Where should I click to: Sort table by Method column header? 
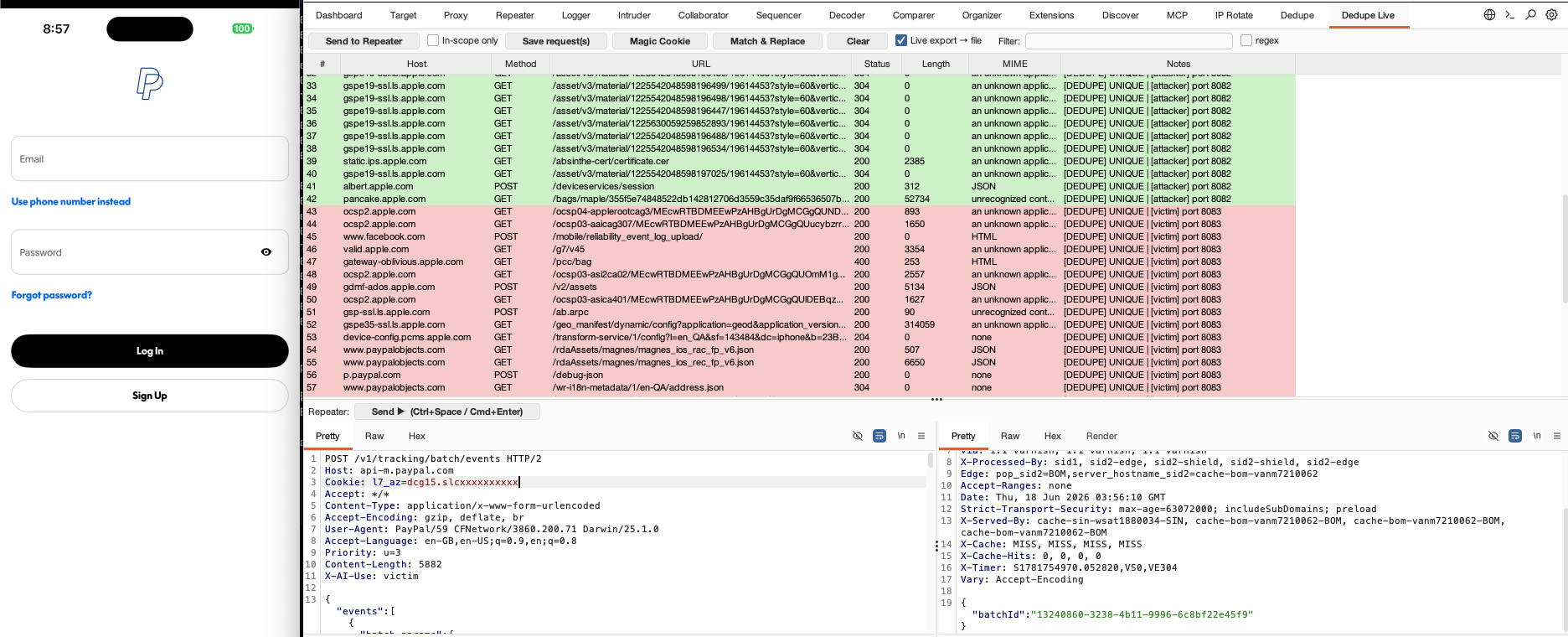(520, 64)
